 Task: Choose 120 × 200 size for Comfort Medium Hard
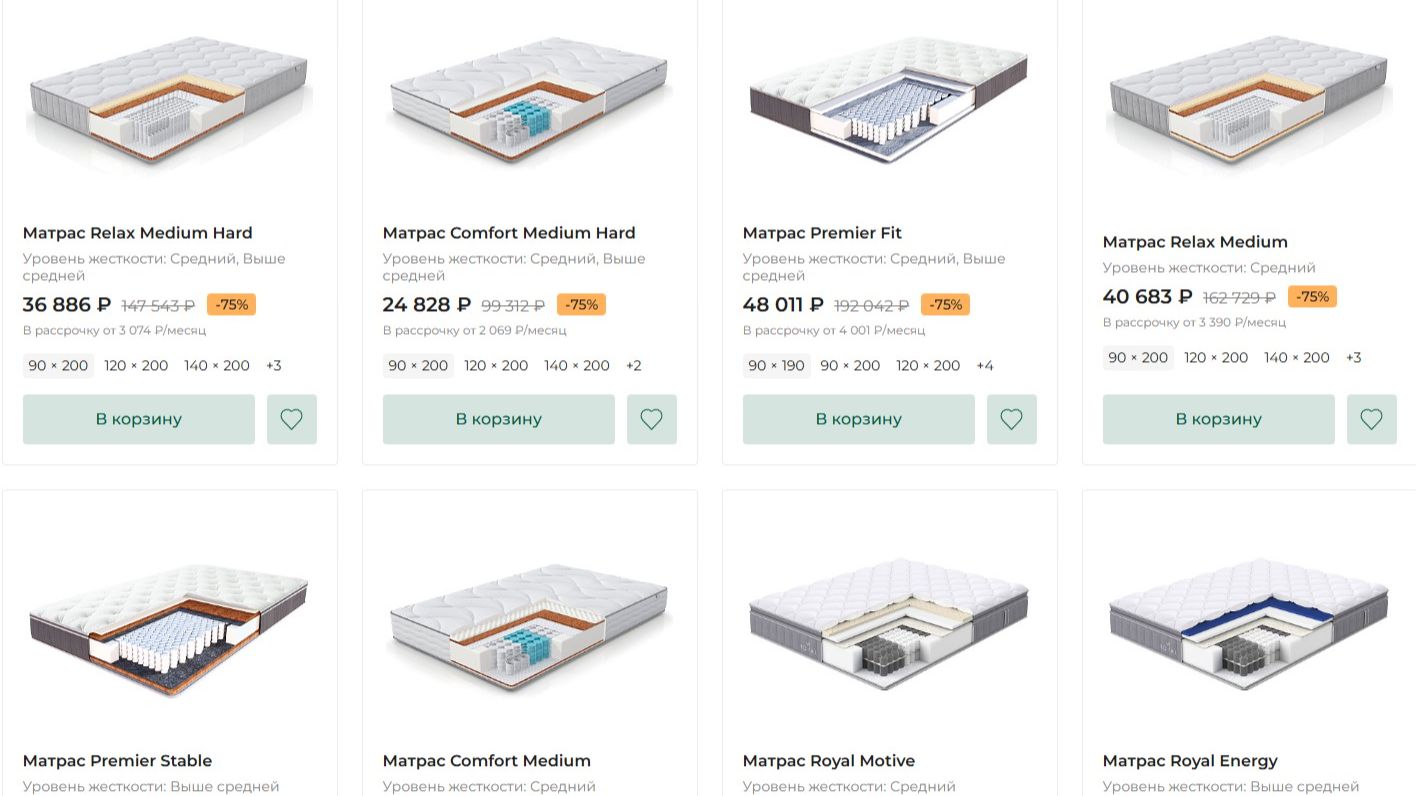tap(496, 366)
